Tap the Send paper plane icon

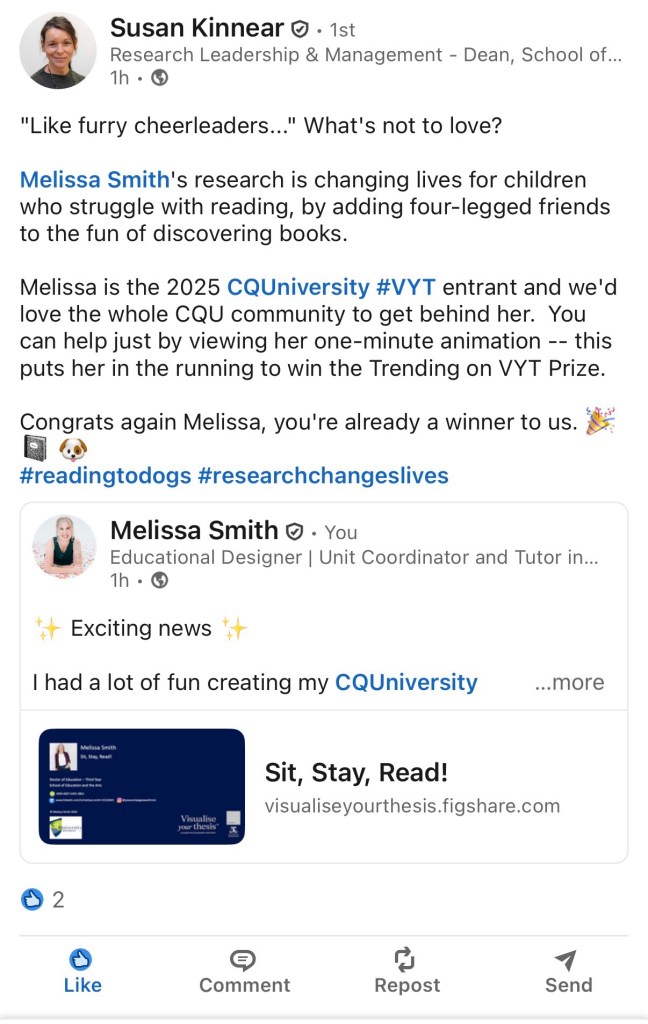566,960
